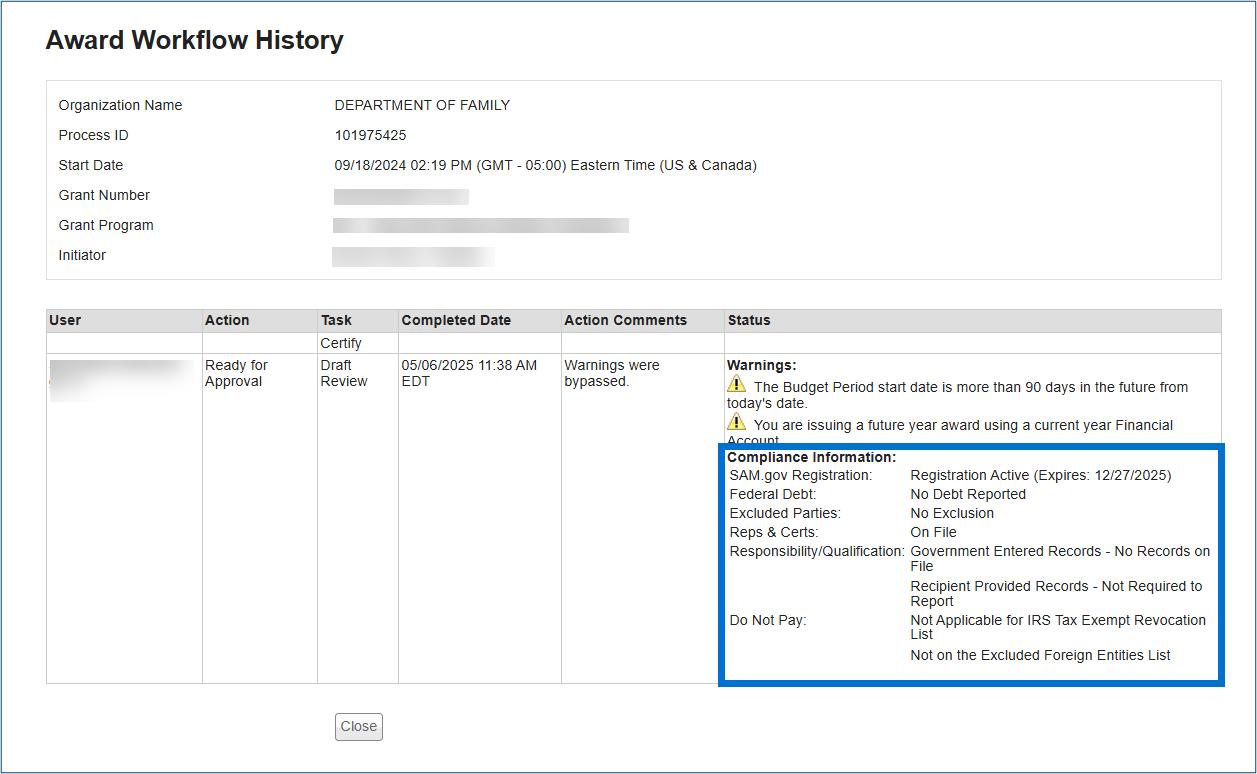Click the Start Date timestamp value
This screenshot has height=774, width=1257.
(x=545, y=166)
